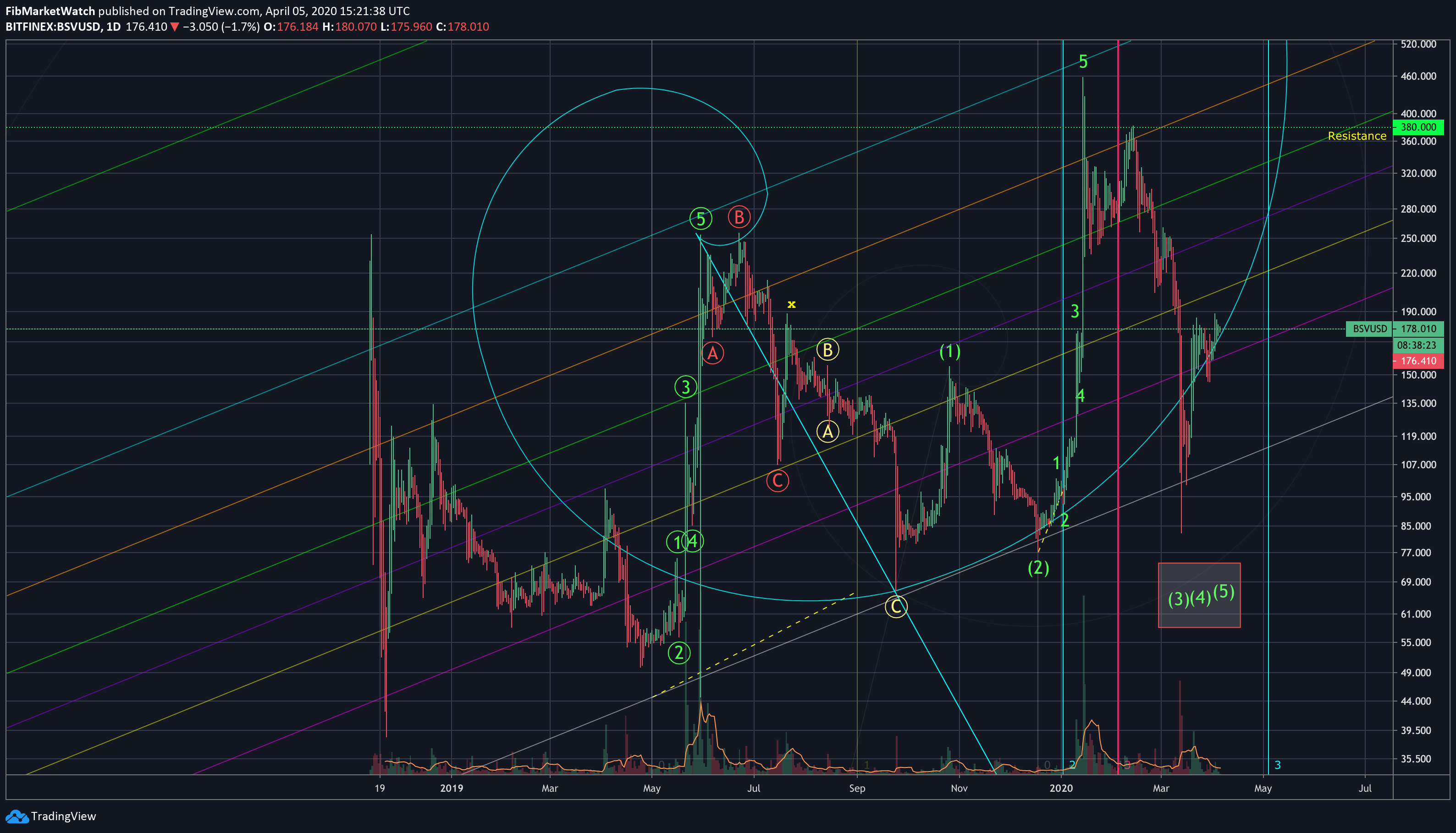Select the uncircled green 2 near 85.000
The image size is (1456, 833).
coord(1064,520)
